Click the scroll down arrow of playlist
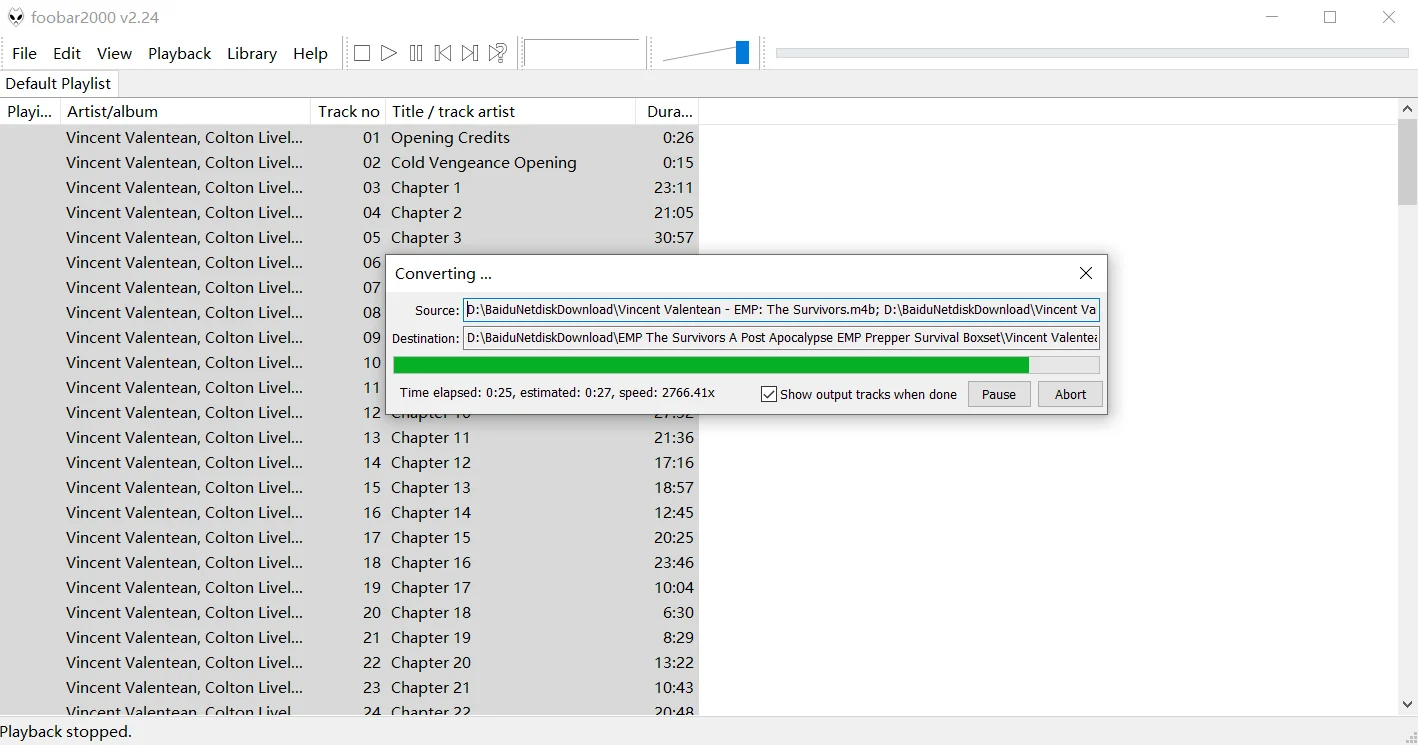 [1408, 704]
